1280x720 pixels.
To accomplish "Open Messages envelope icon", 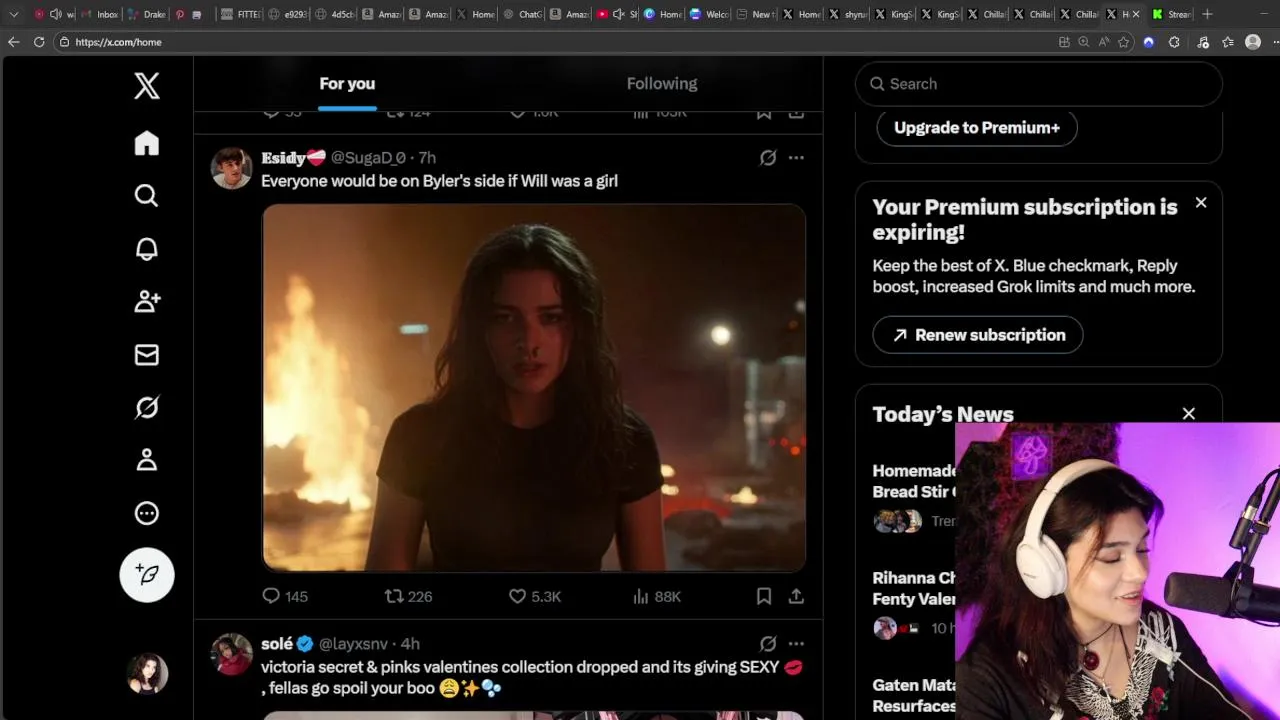I will (x=147, y=355).
